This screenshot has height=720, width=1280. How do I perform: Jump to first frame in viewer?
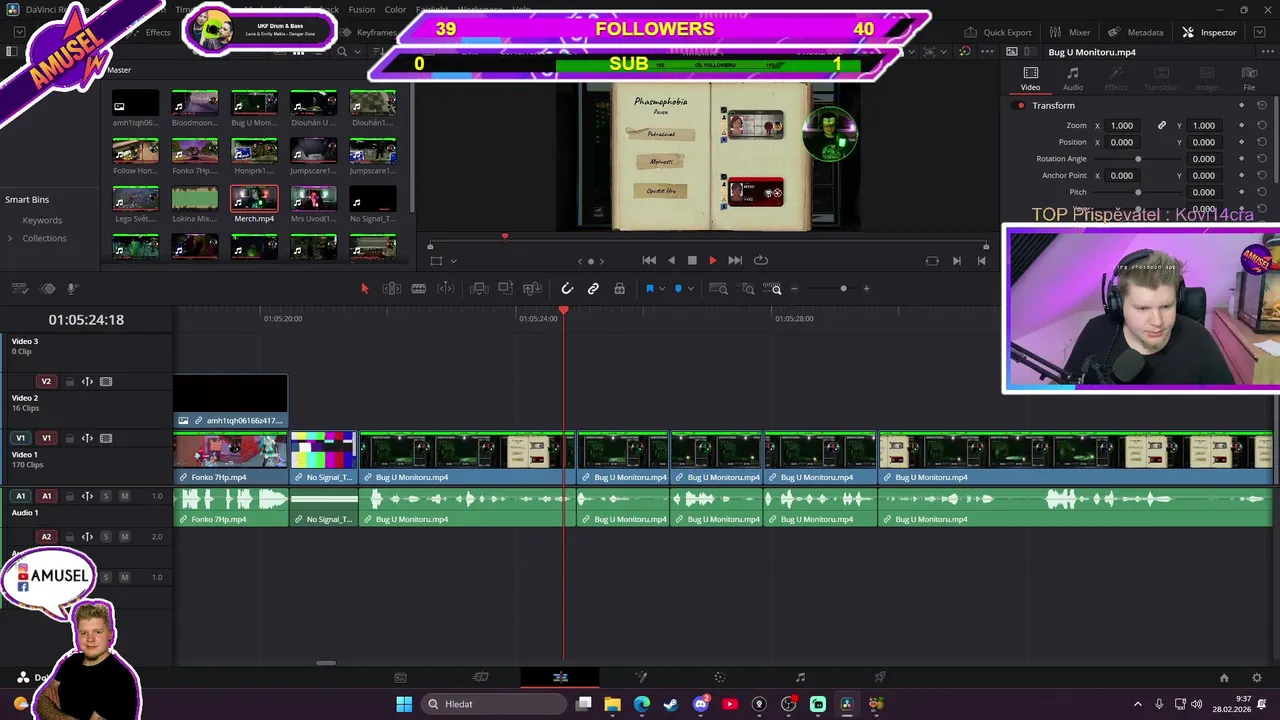(649, 260)
